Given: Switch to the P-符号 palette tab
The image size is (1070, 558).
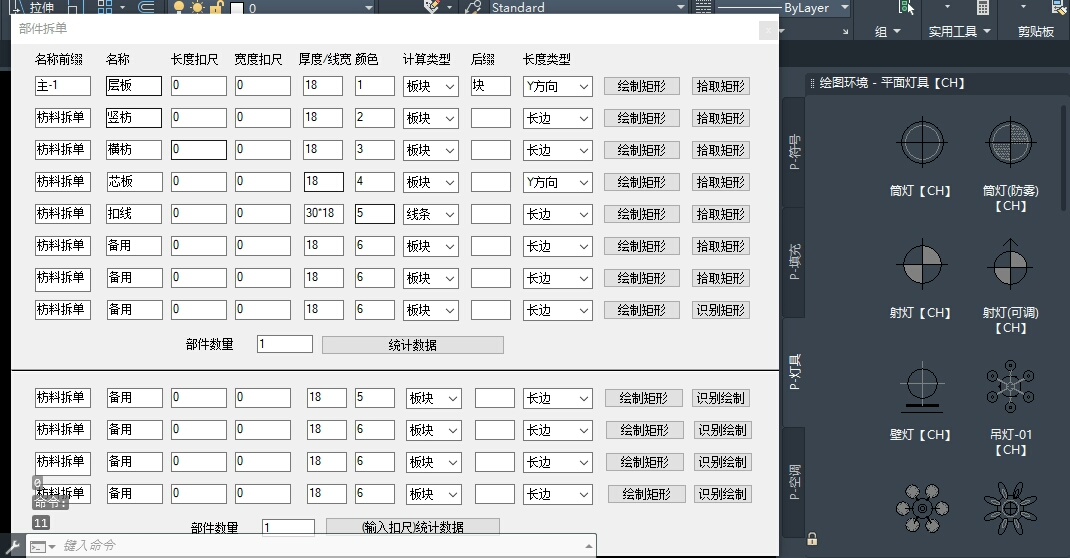Looking at the screenshot, I should pyautogui.click(x=794, y=151).
